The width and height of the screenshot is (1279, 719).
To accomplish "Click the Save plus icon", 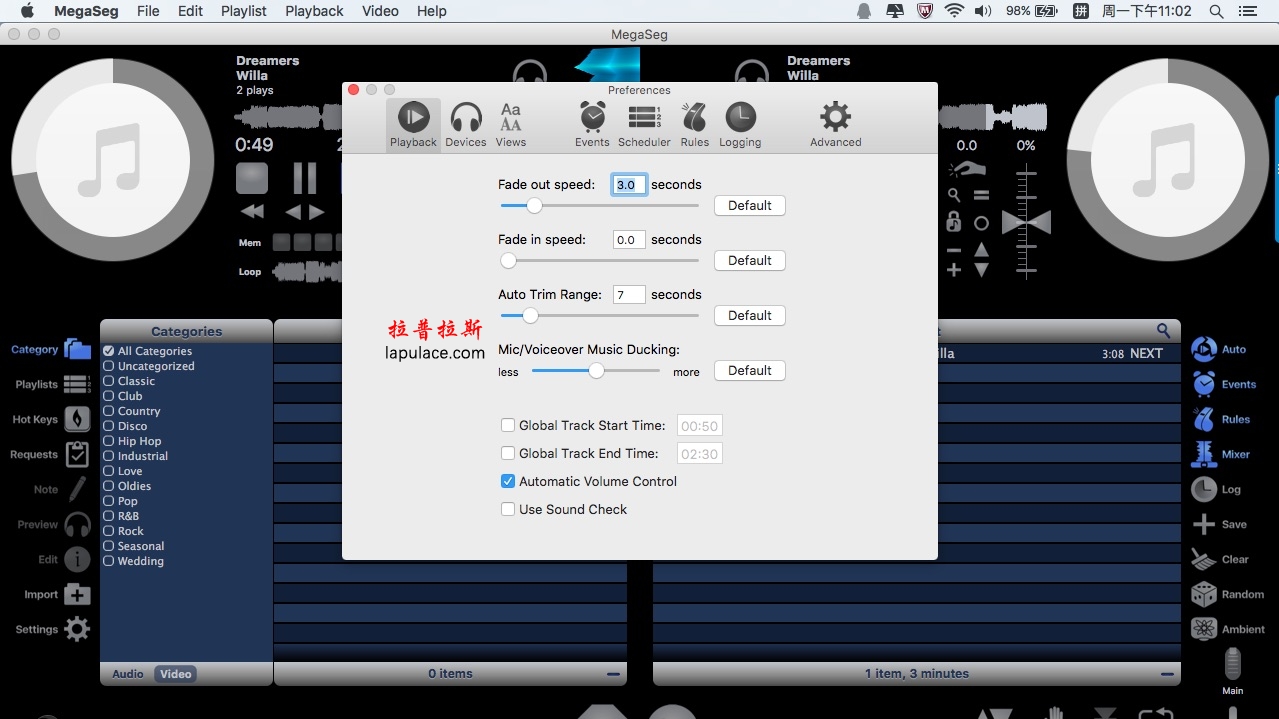I will (1204, 524).
